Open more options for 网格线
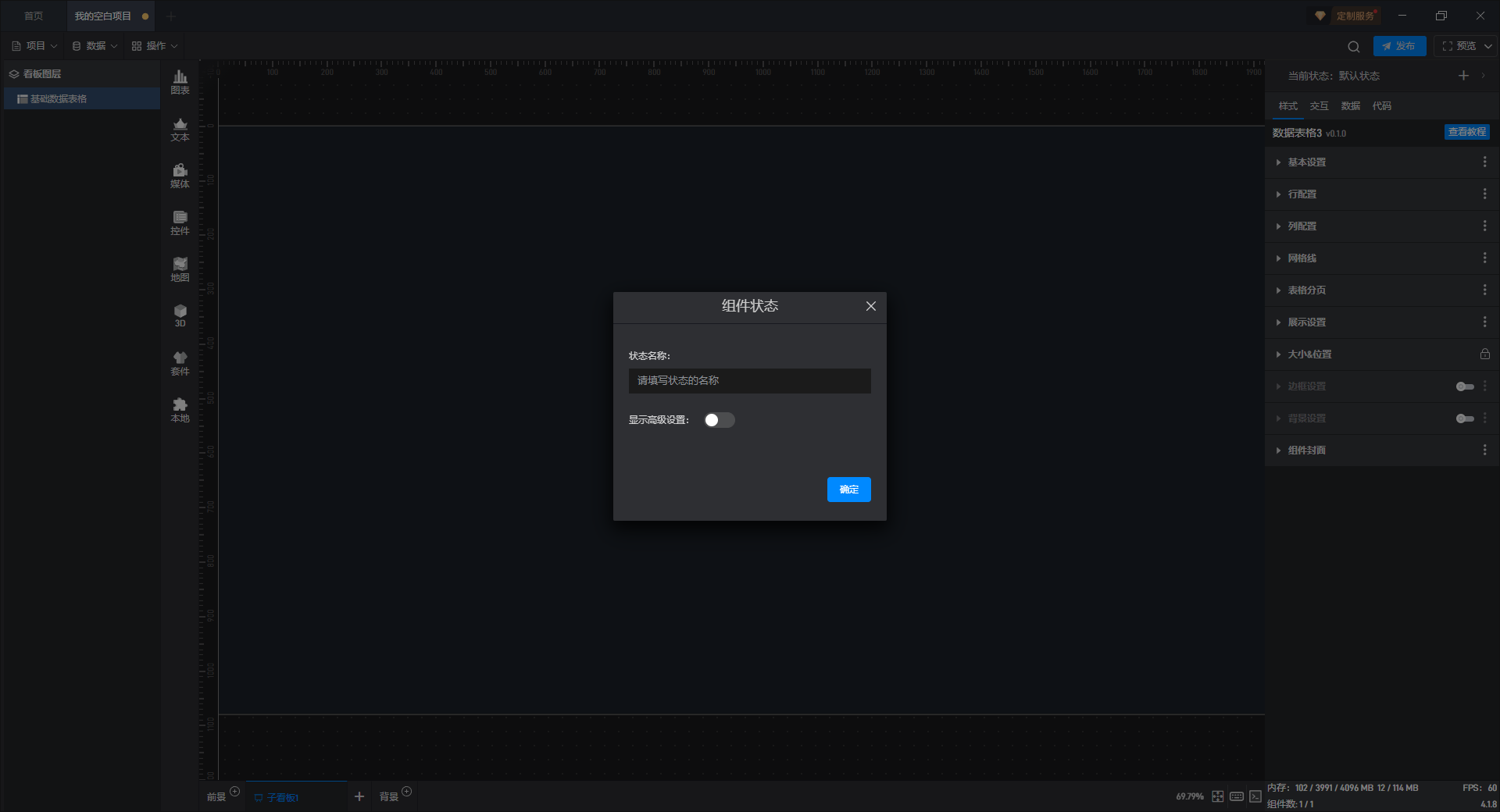Viewport: 1500px width, 812px height. point(1484,258)
